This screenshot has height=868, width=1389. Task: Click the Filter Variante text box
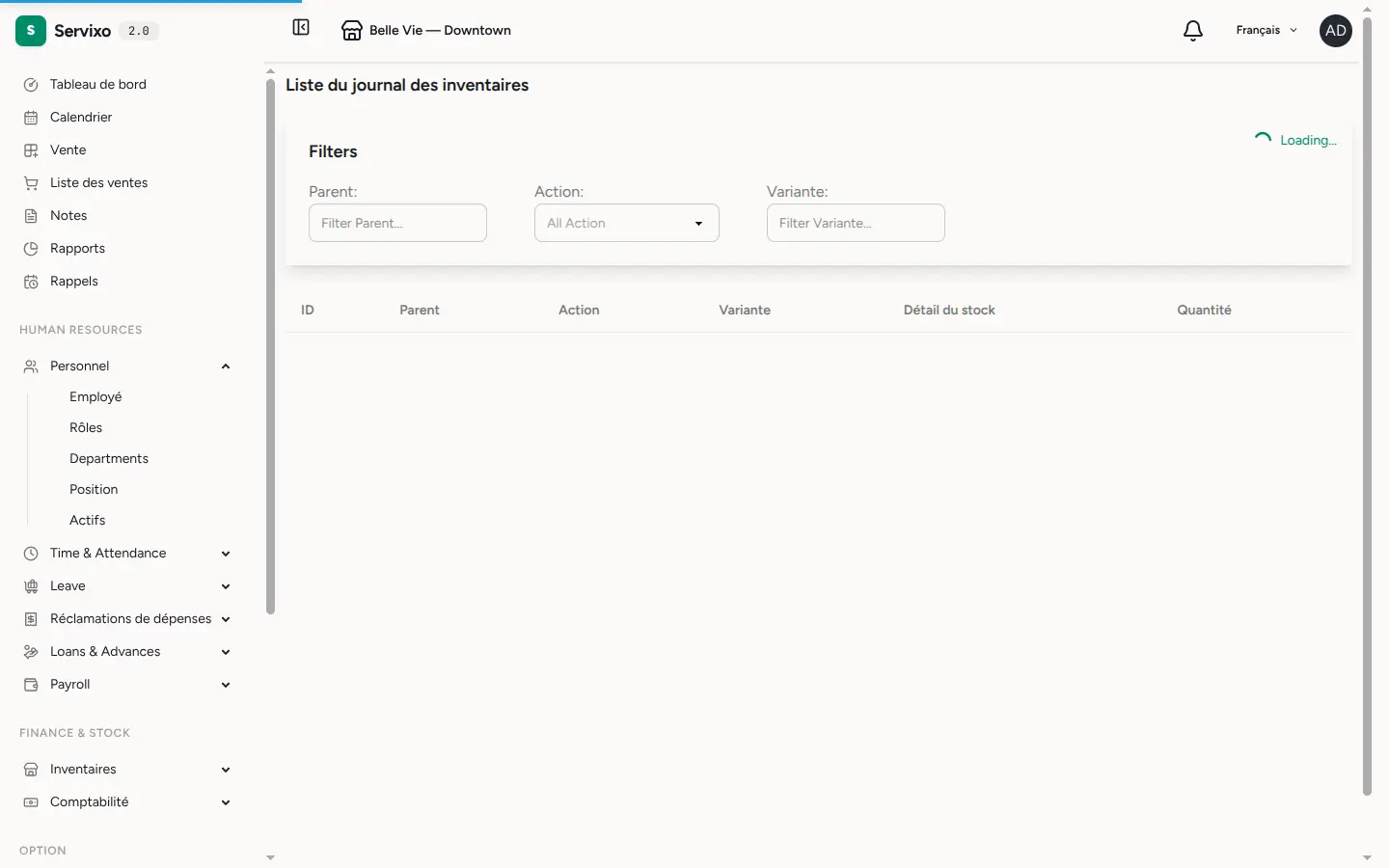(856, 223)
